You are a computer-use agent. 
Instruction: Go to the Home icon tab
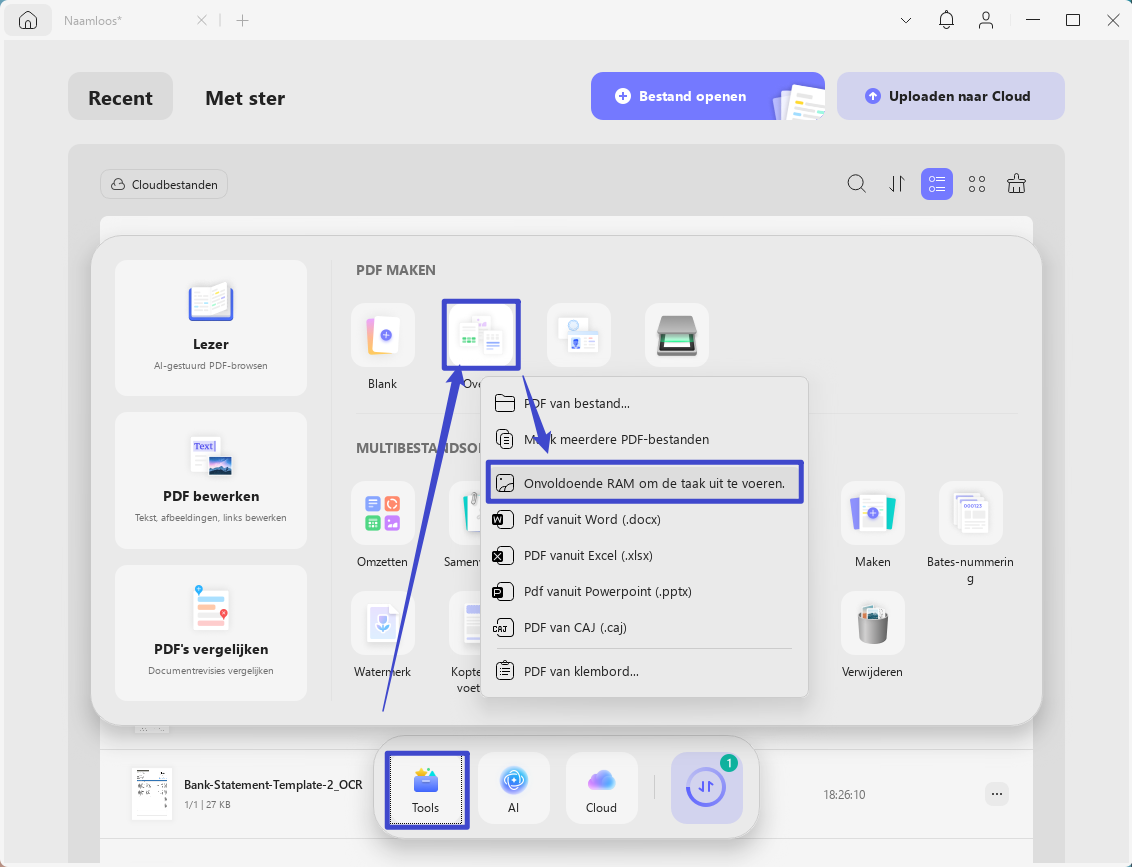27,20
